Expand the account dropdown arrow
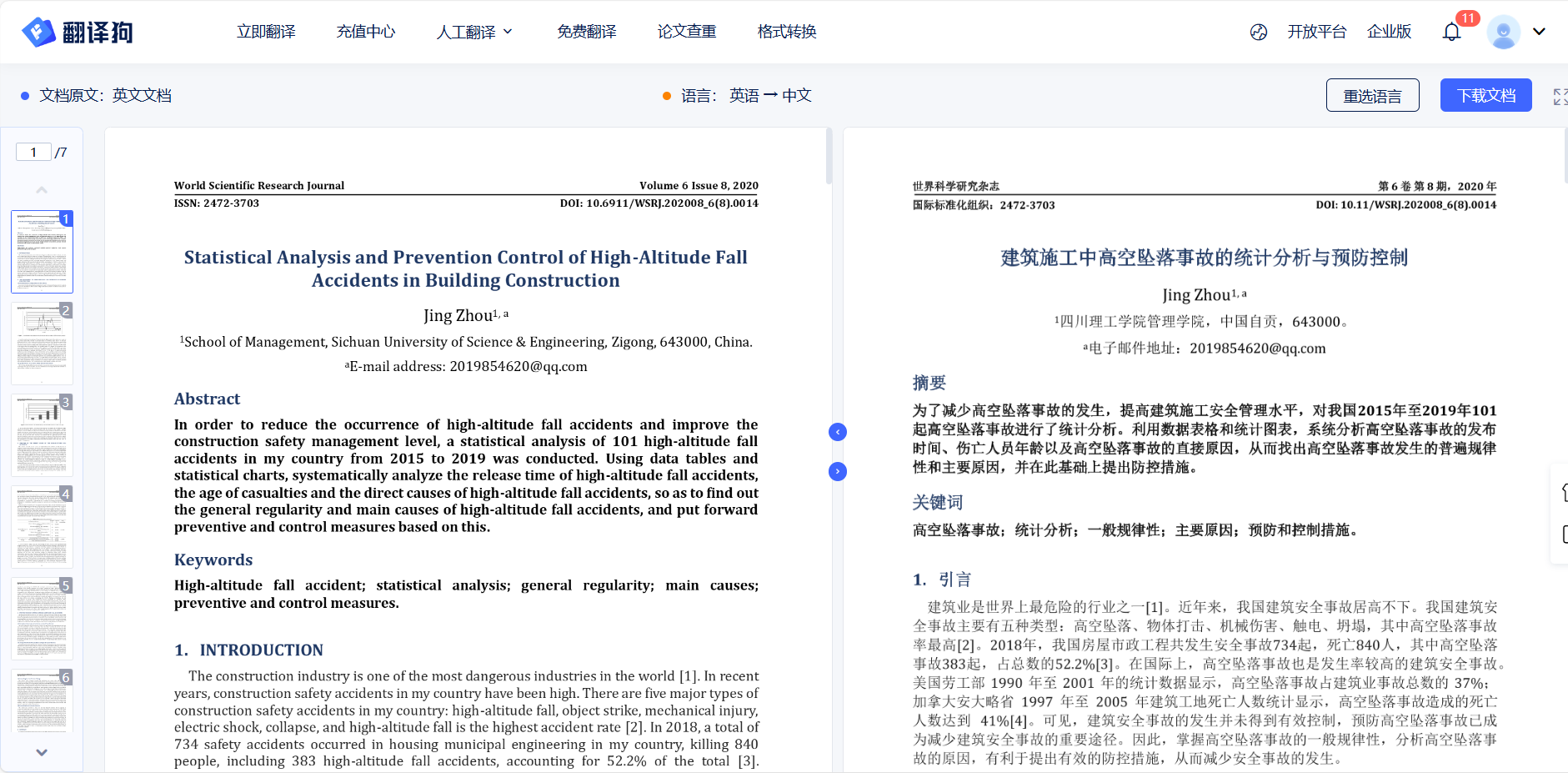Viewport: 1568px width, 773px height. coord(1539,32)
